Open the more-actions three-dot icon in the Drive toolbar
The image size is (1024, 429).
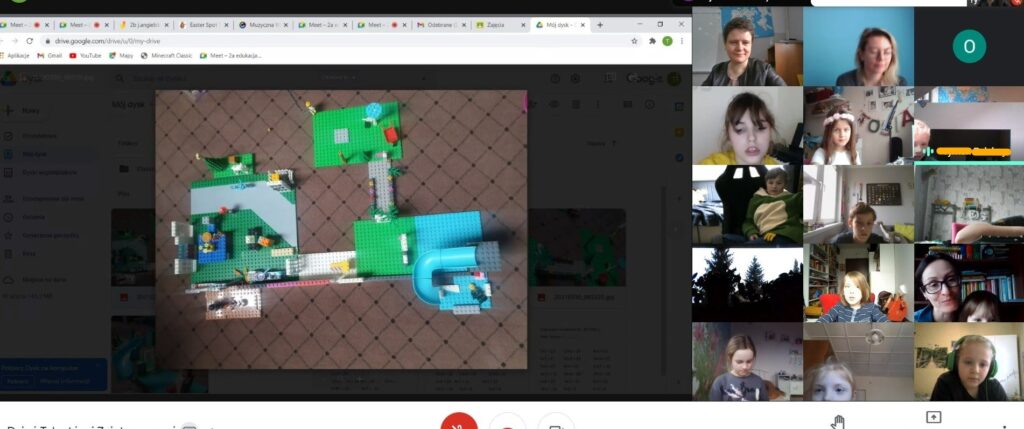coord(597,104)
